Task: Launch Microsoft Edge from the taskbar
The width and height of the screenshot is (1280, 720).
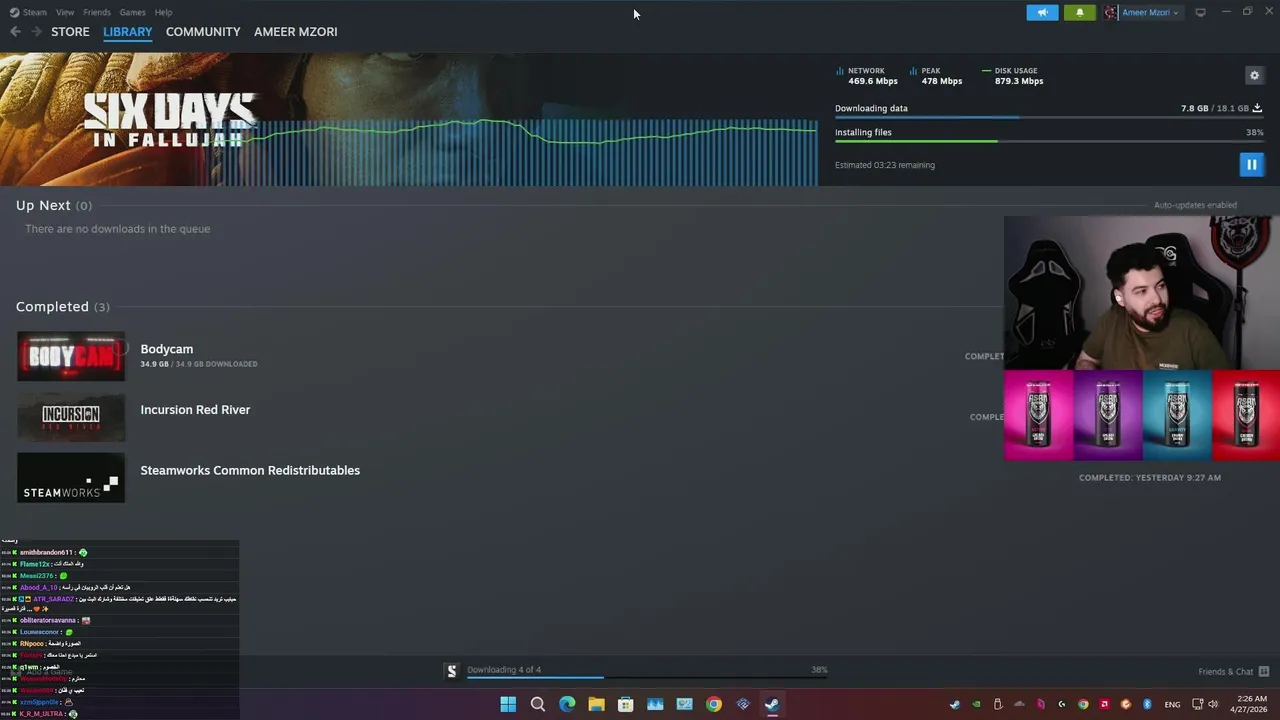Action: (x=567, y=704)
